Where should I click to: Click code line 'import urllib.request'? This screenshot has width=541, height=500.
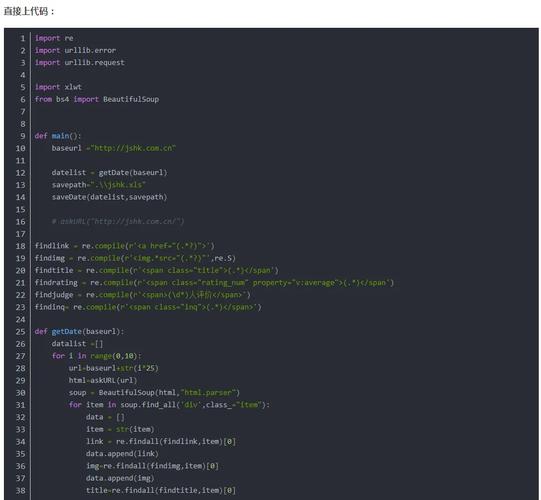pos(79,62)
